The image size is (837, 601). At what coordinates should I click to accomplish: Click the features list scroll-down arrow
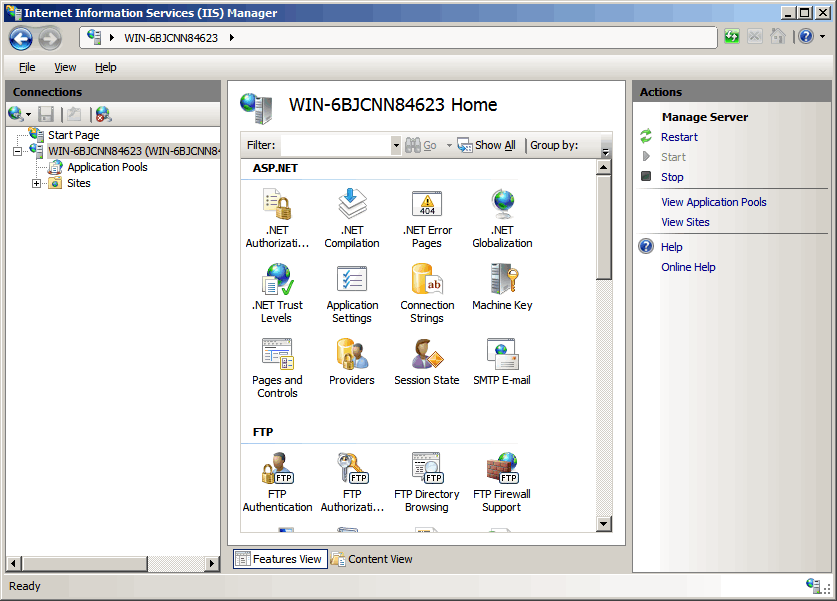pyautogui.click(x=604, y=523)
